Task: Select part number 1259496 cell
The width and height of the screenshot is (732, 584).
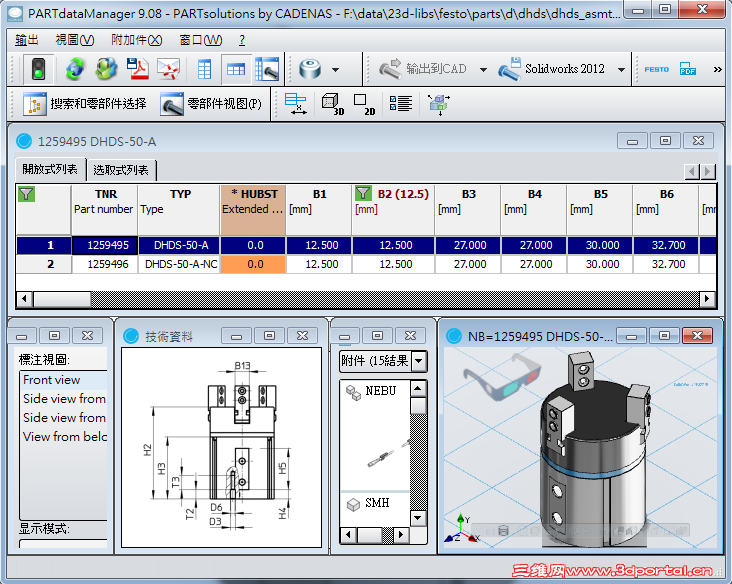Action: (105, 264)
